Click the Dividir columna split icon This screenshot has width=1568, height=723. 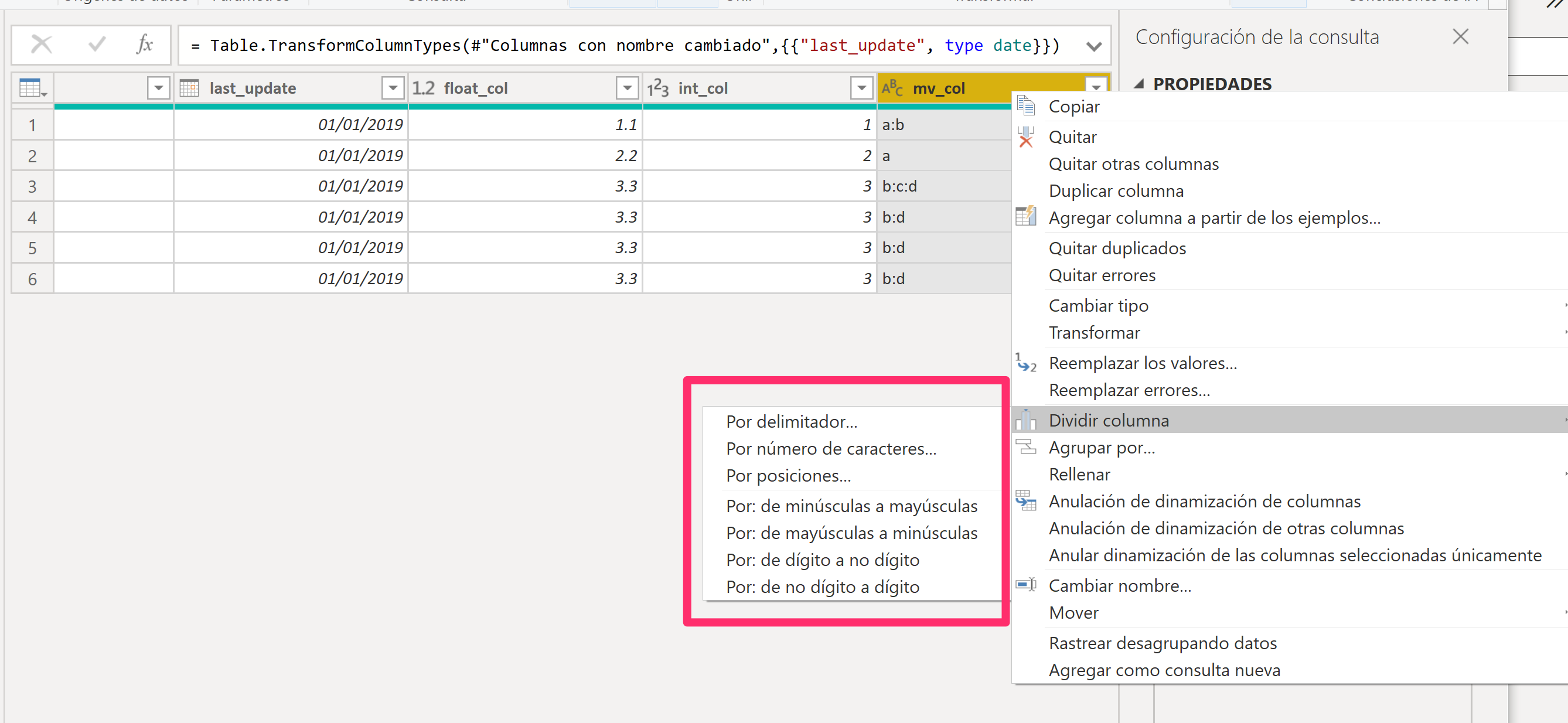[1025, 420]
